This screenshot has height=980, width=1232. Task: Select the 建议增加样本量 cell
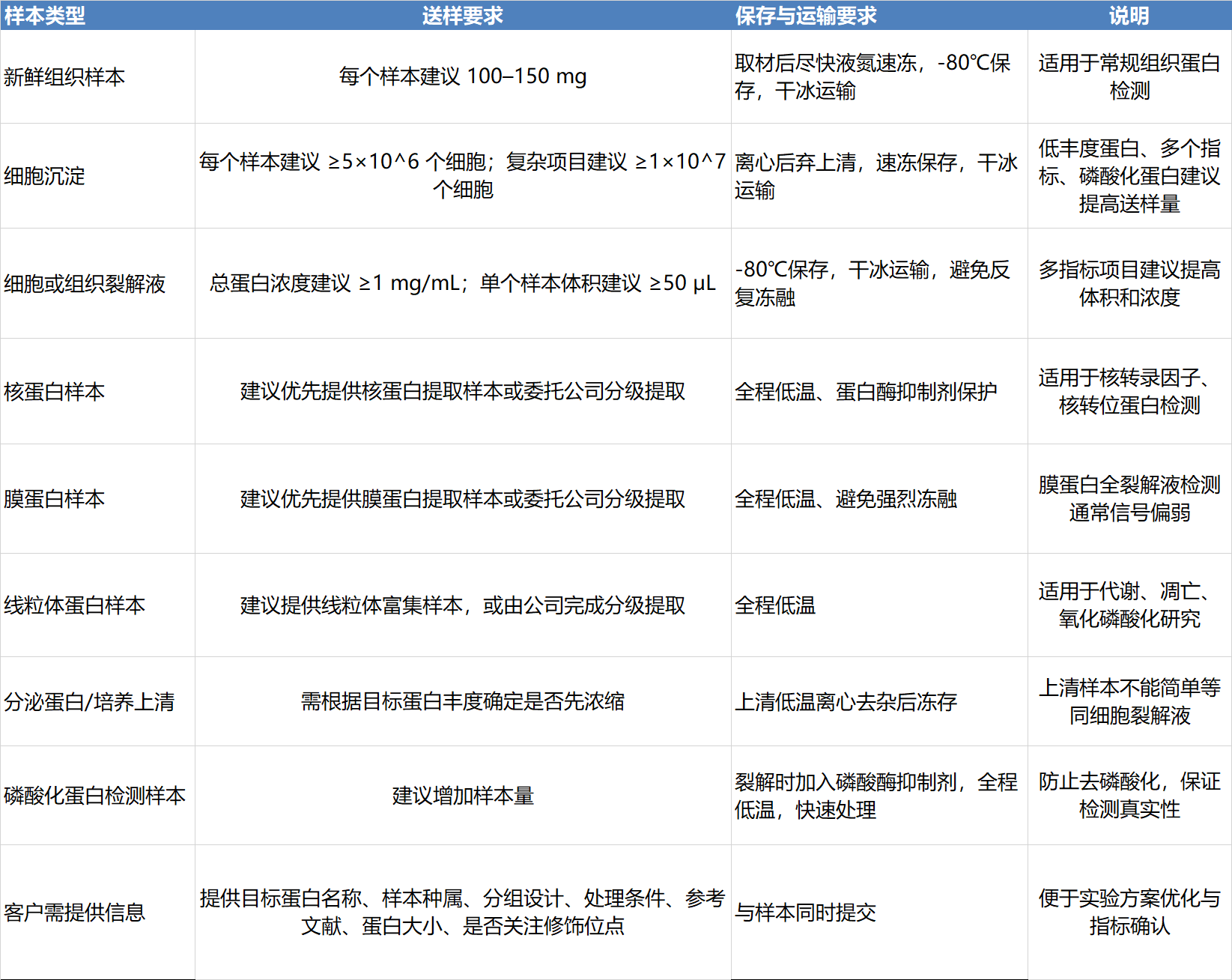tap(462, 796)
